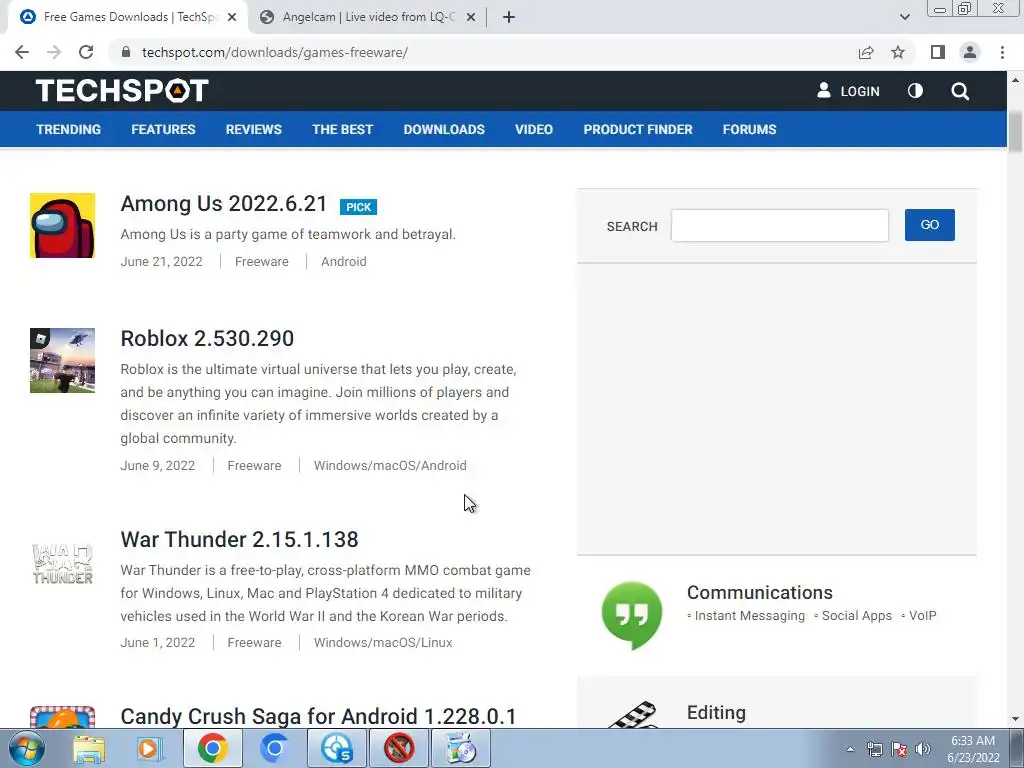Select the Free Games Downloads tab

coord(129,17)
